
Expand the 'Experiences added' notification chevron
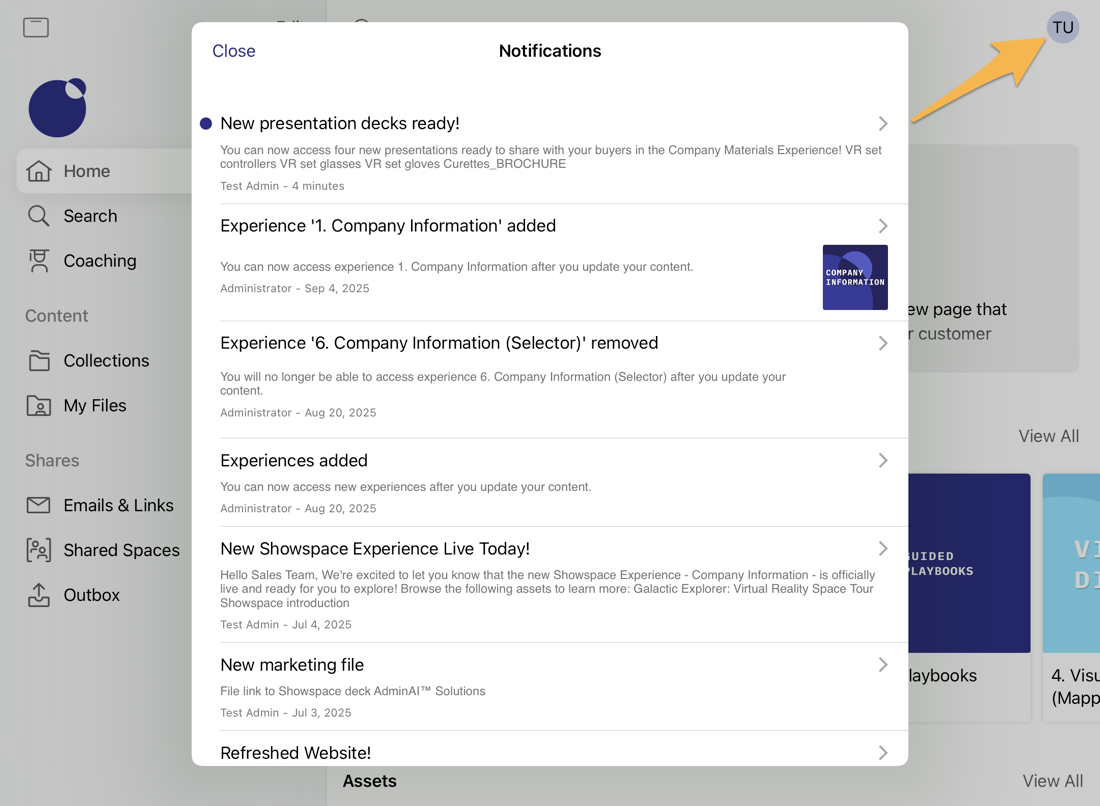click(883, 460)
